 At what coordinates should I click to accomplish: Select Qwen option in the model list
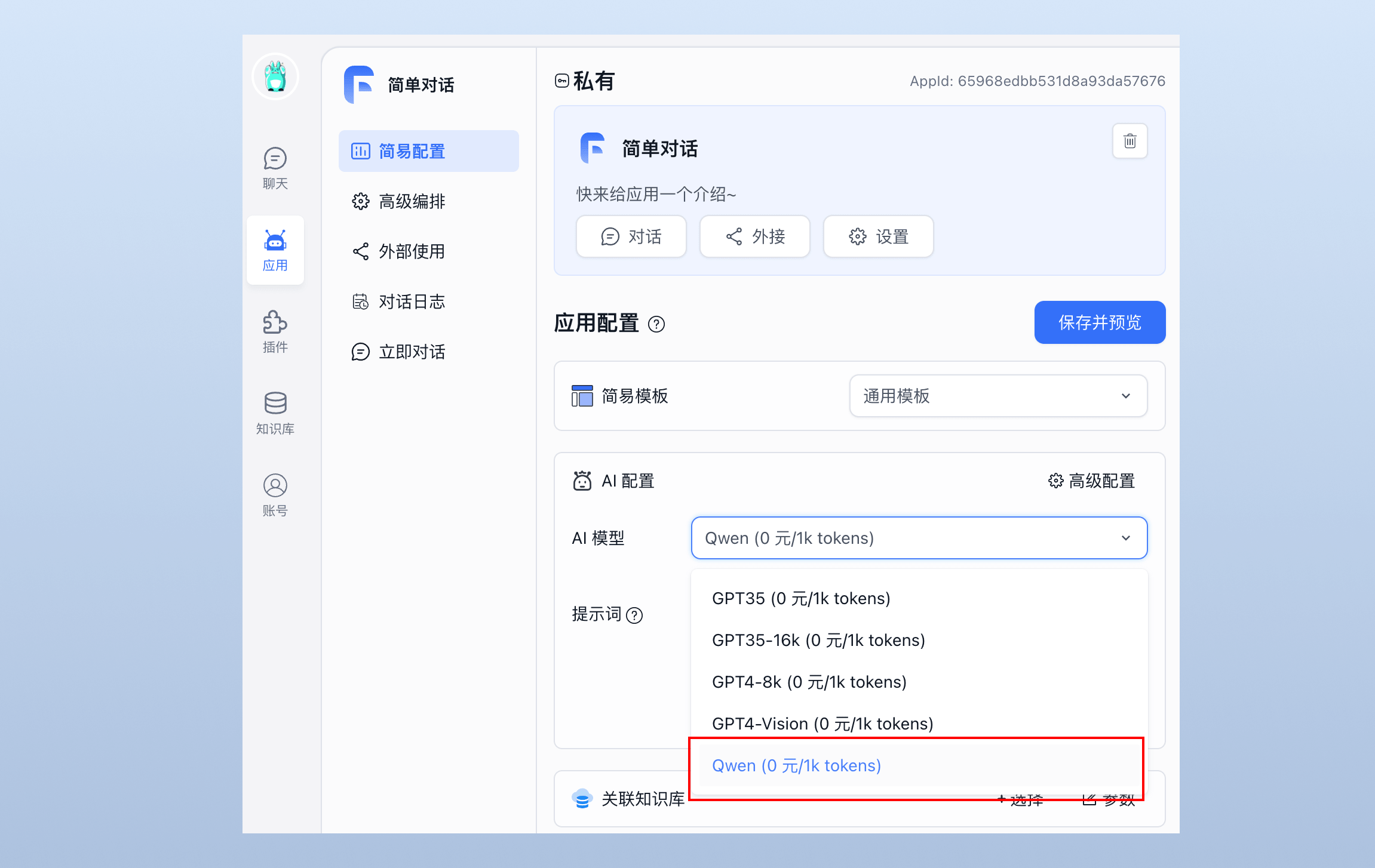tap(796, 765)
